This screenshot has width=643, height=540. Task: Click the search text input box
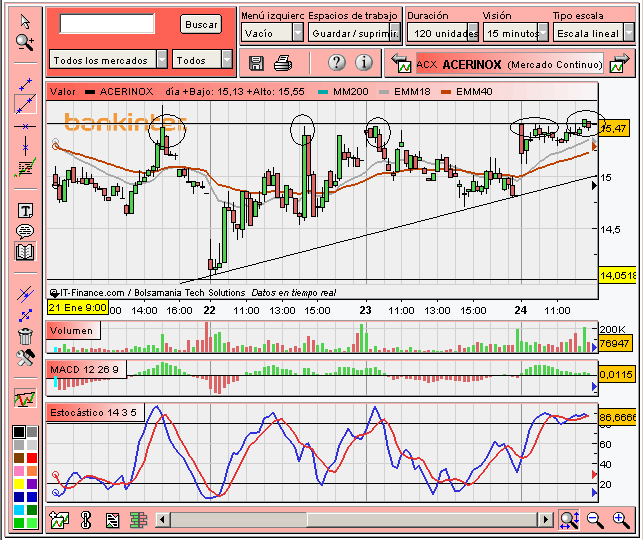click(107, 23)
